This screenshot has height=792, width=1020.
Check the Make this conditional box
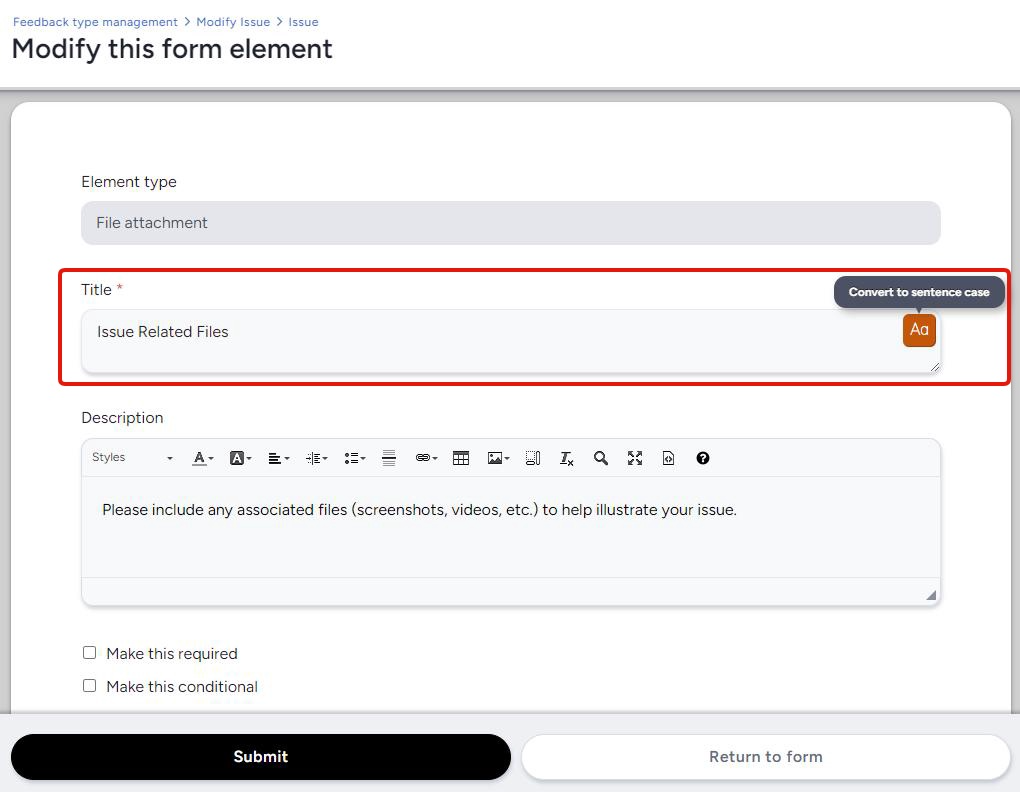click(x=90, y=686)
